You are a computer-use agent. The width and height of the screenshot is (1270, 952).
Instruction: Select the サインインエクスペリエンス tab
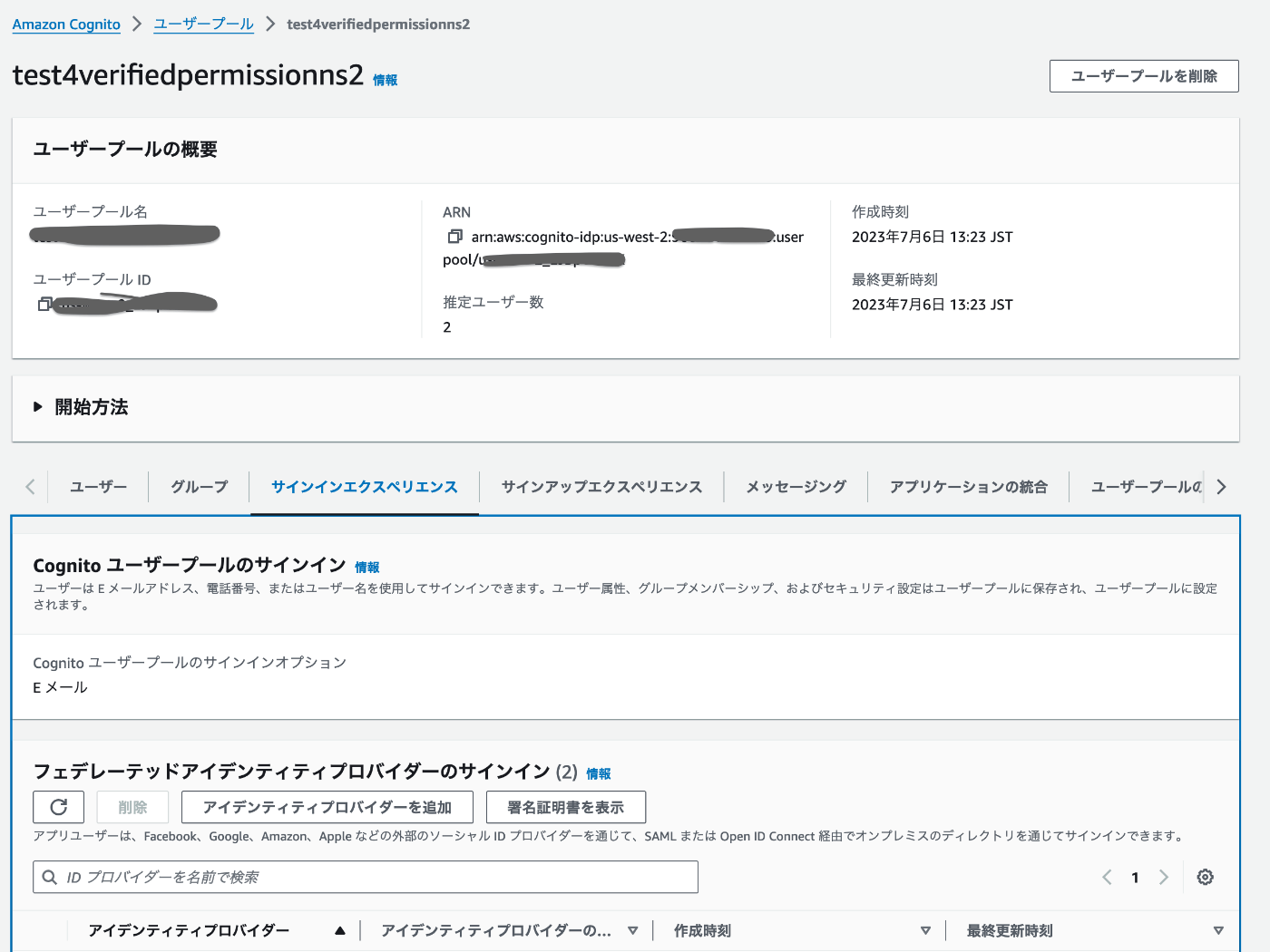pos(365,487)
